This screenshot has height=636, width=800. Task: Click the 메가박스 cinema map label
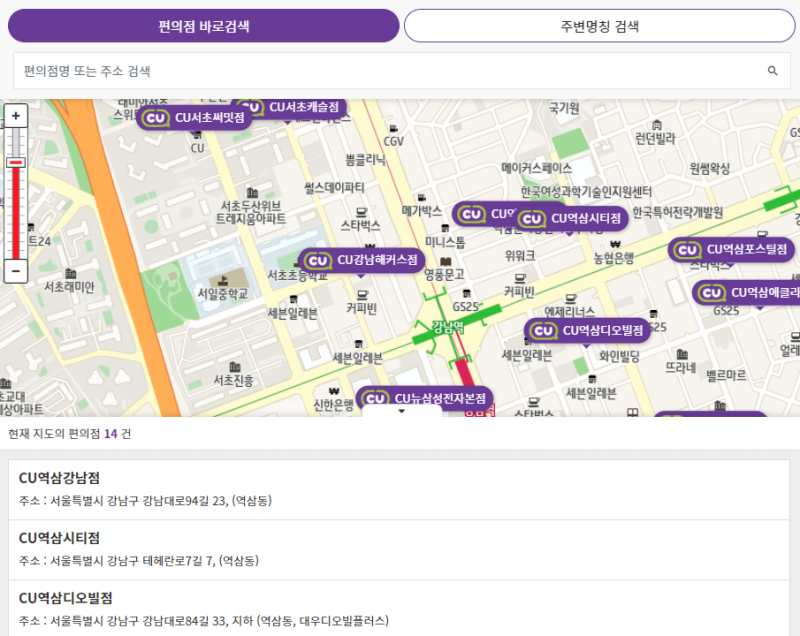tap(421, 211)
